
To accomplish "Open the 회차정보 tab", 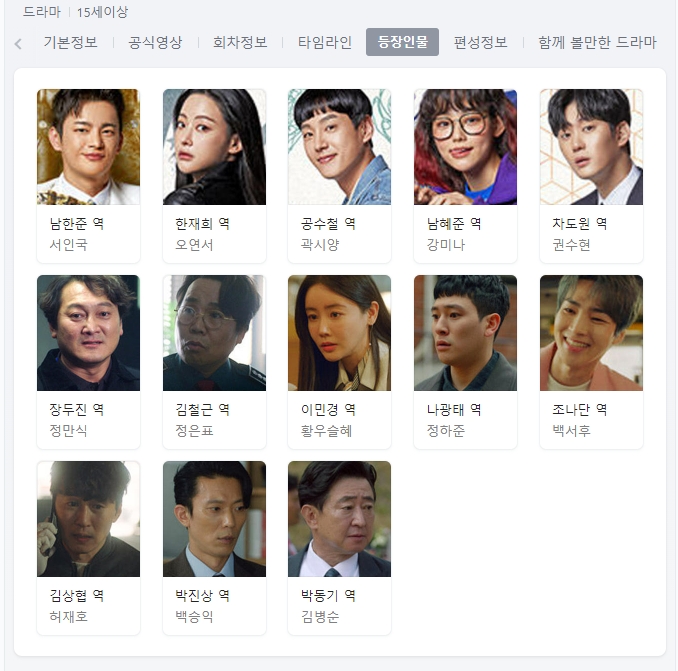I will (240, 42).
